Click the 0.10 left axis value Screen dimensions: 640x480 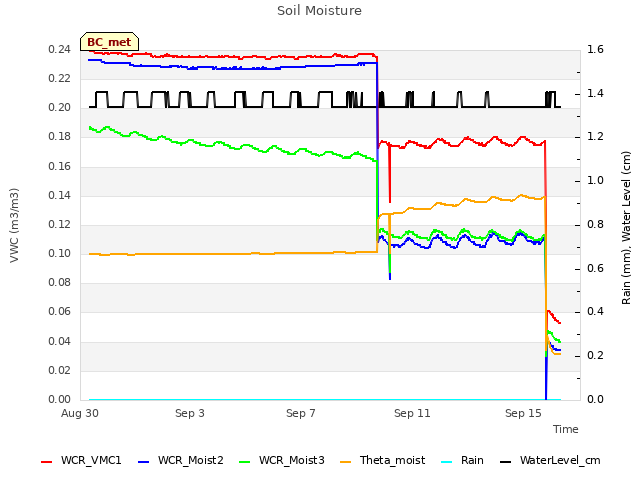point(60,253)
